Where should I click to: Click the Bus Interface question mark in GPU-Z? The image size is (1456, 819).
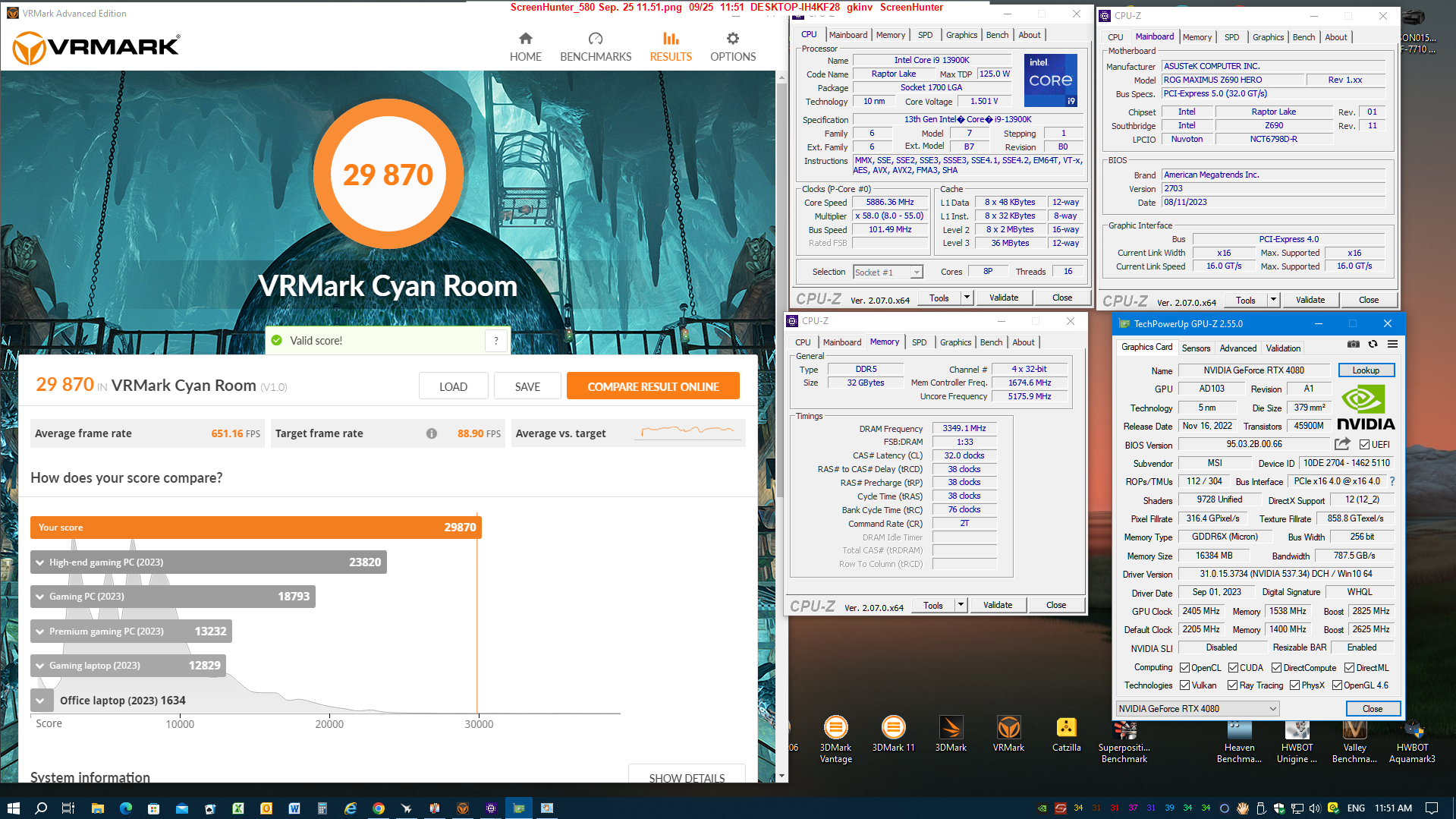[1392, 481]
